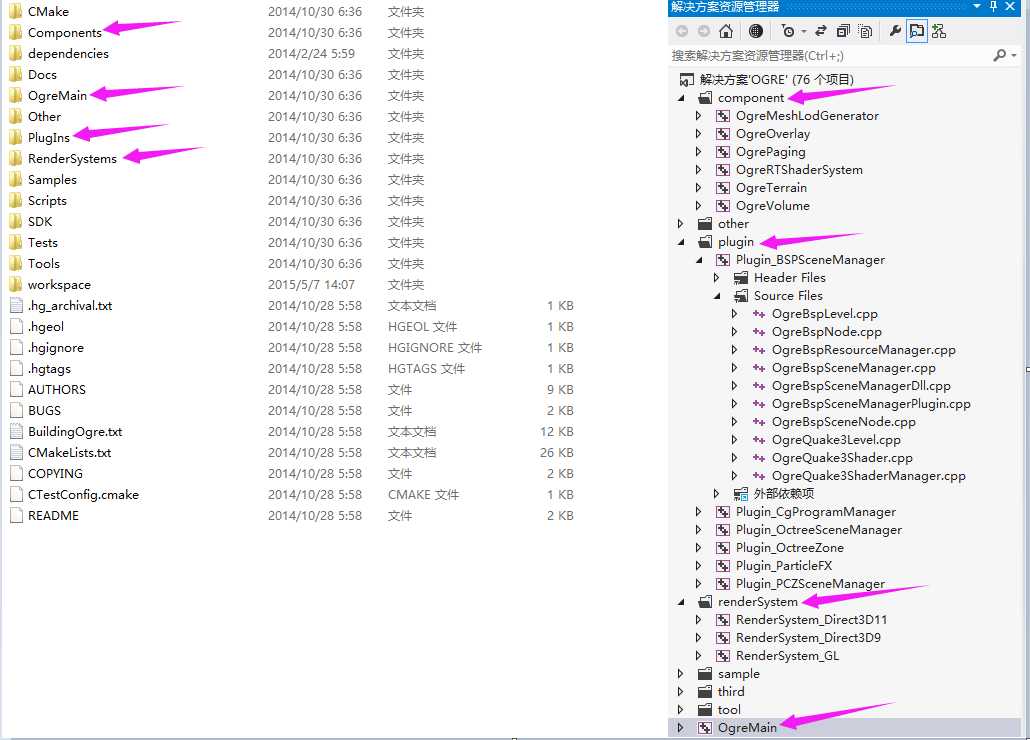Open dropdown arrow beside the clock filter icon

click(803, 31)
